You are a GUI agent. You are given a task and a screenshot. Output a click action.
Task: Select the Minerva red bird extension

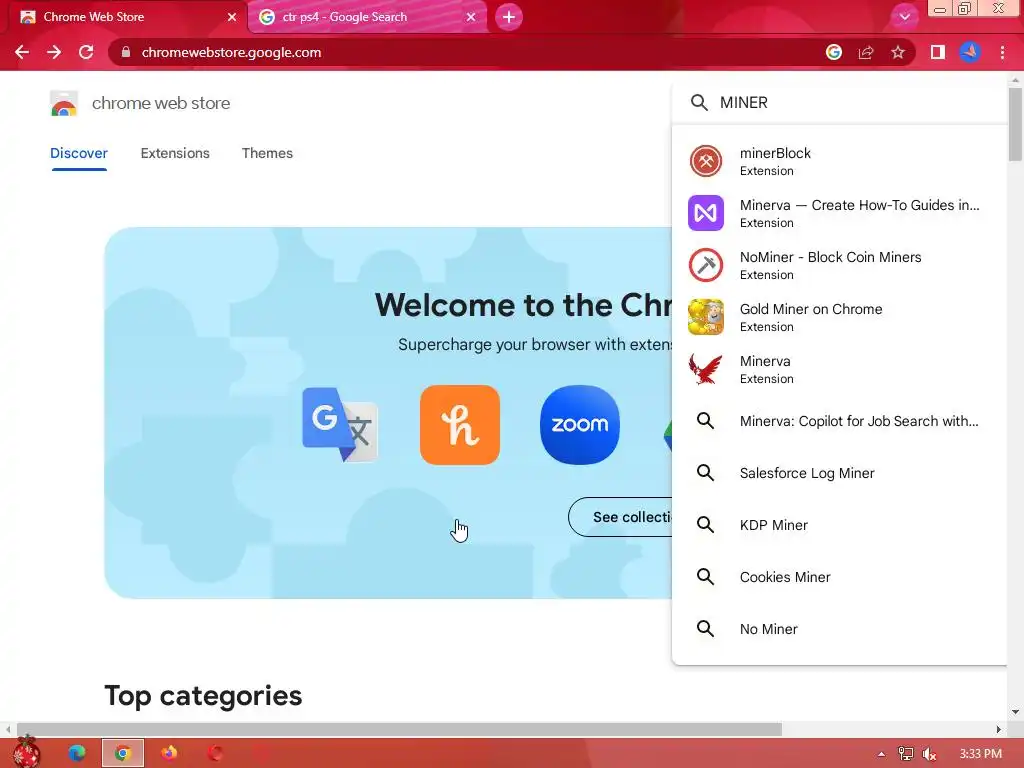tap(840, 369)
